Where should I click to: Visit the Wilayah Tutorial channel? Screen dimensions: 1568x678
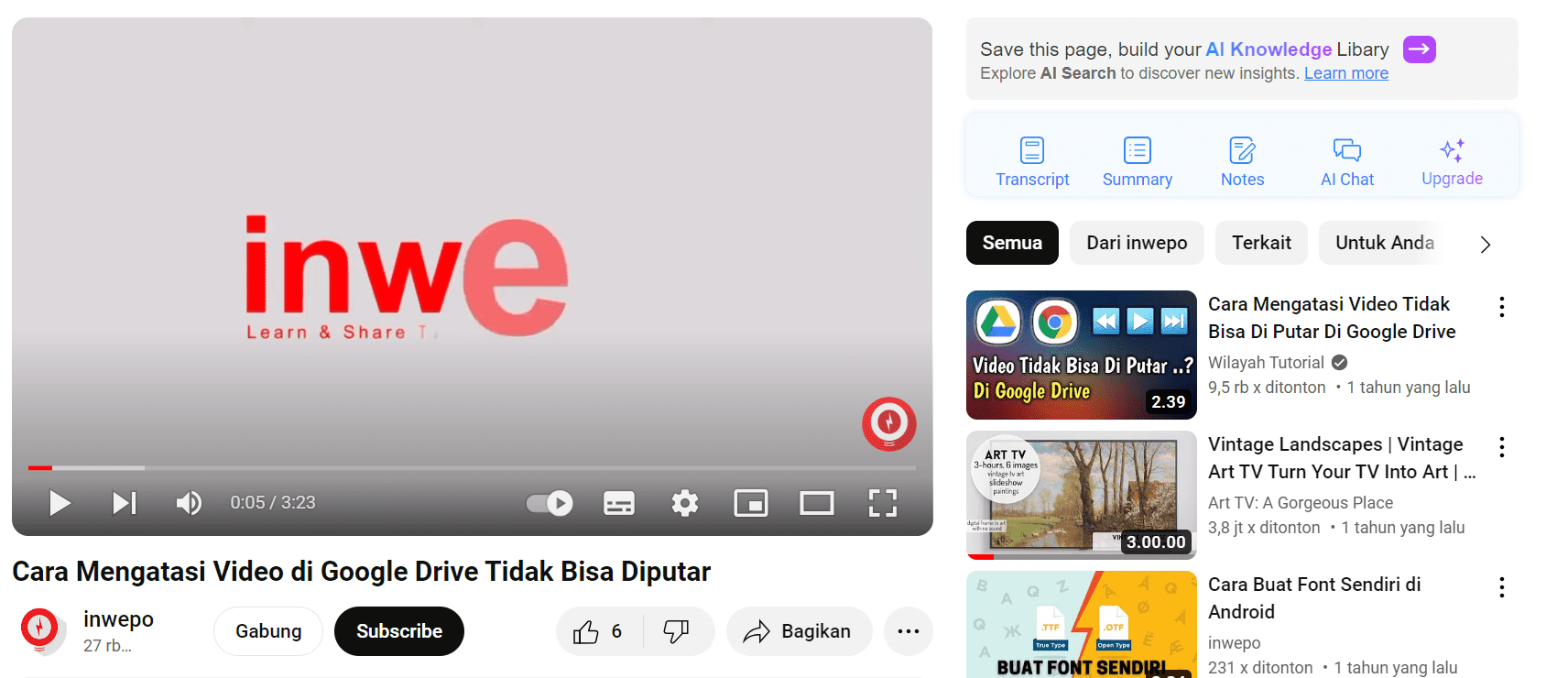pos(1266,363)
